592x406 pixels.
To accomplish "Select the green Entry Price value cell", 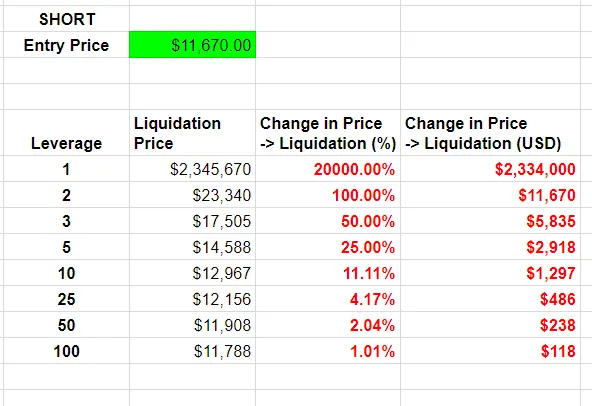I will pos(193,45).
